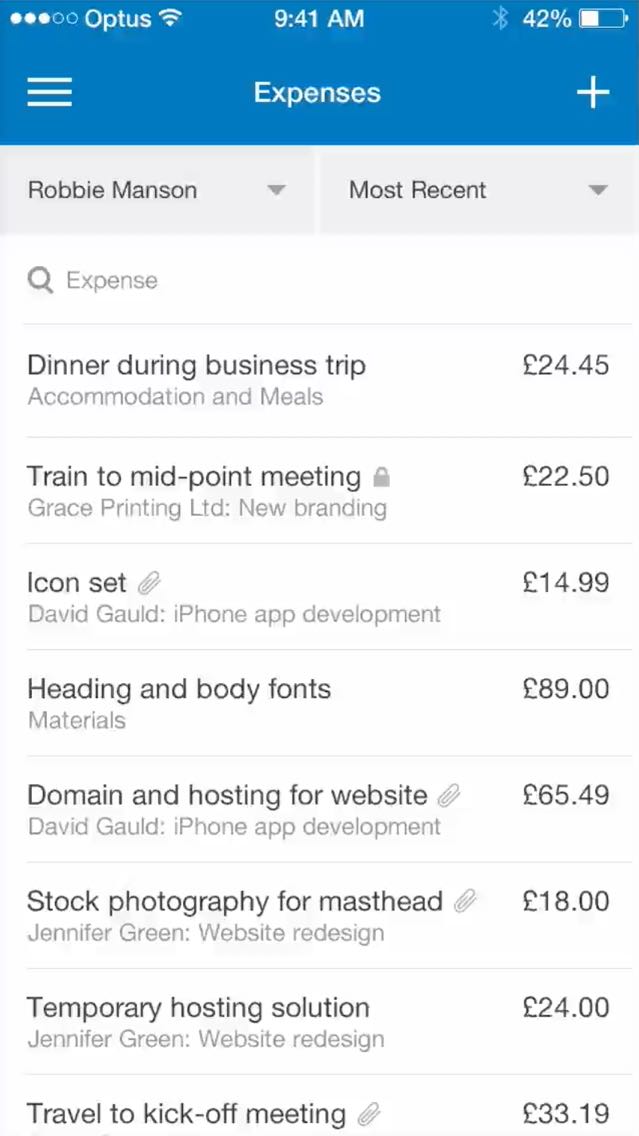Click paperclip beside Travel to kick-off meeting
The height and width of the screenshot is (1136, 639).
[x=369, y=1114]
